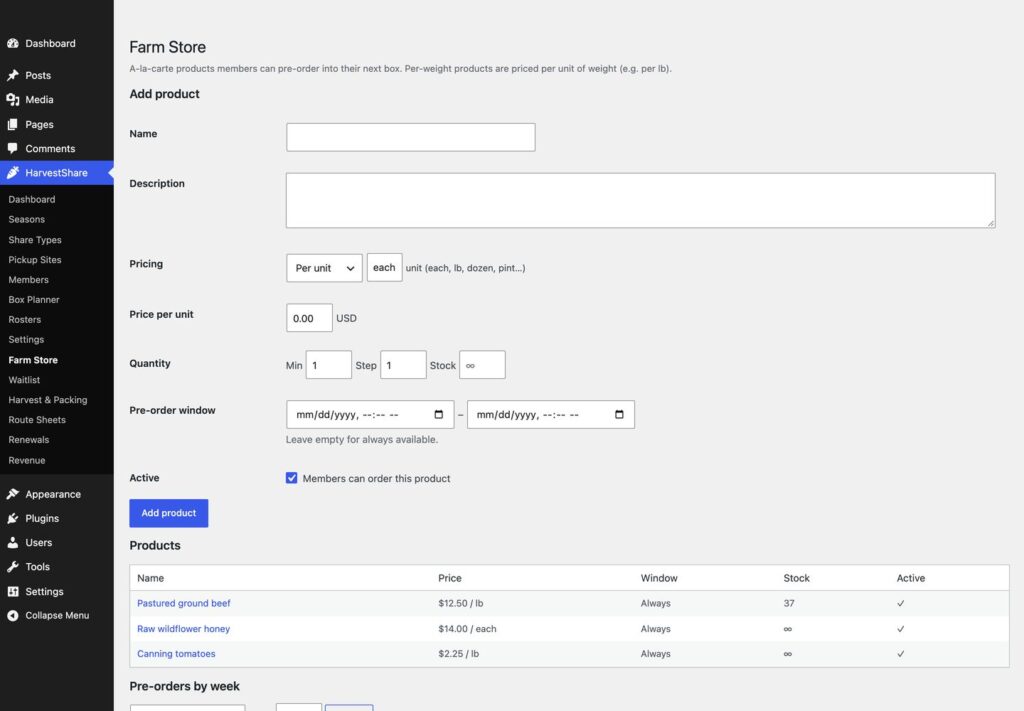Image resolution: width=1024 pixels, height=711 pixels.
Task: Uncheck Members can order this product
Action: pos(291,478)
